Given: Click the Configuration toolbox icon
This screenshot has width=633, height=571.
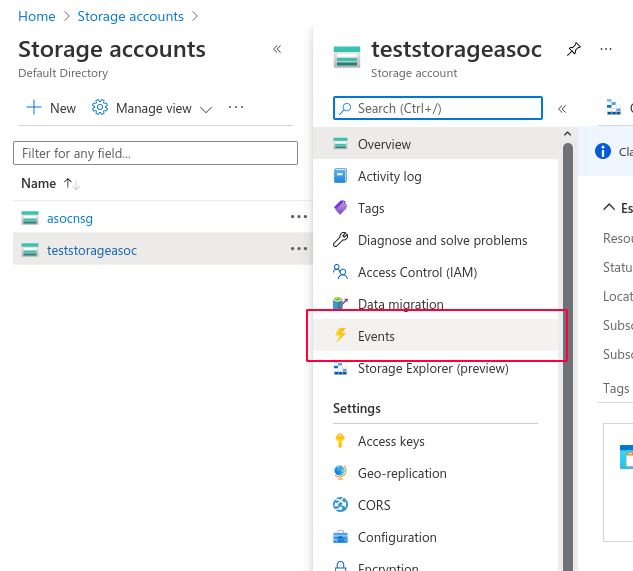Looking at the screenshot, I should click(x=340, y=537).
